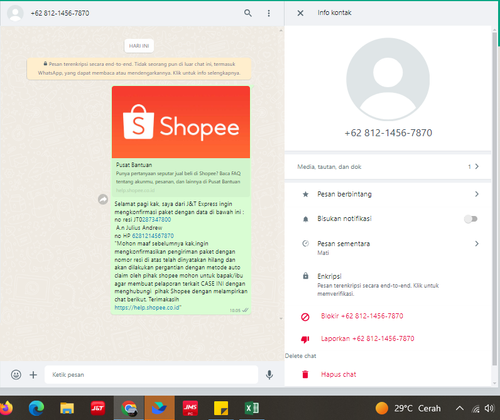Click the contact avatar in chat header
Screen dimensions: 500x420
pyautogui.click(x=15, y=13)
